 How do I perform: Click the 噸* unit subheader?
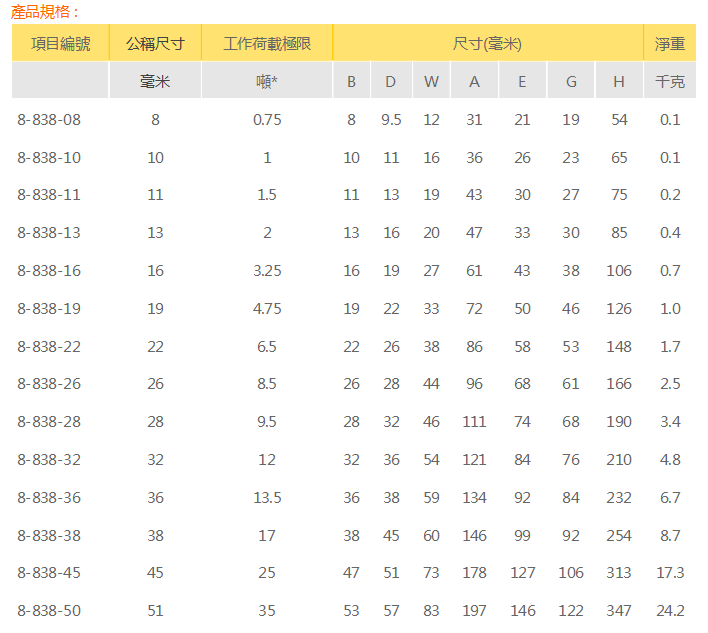coord(267,82)
